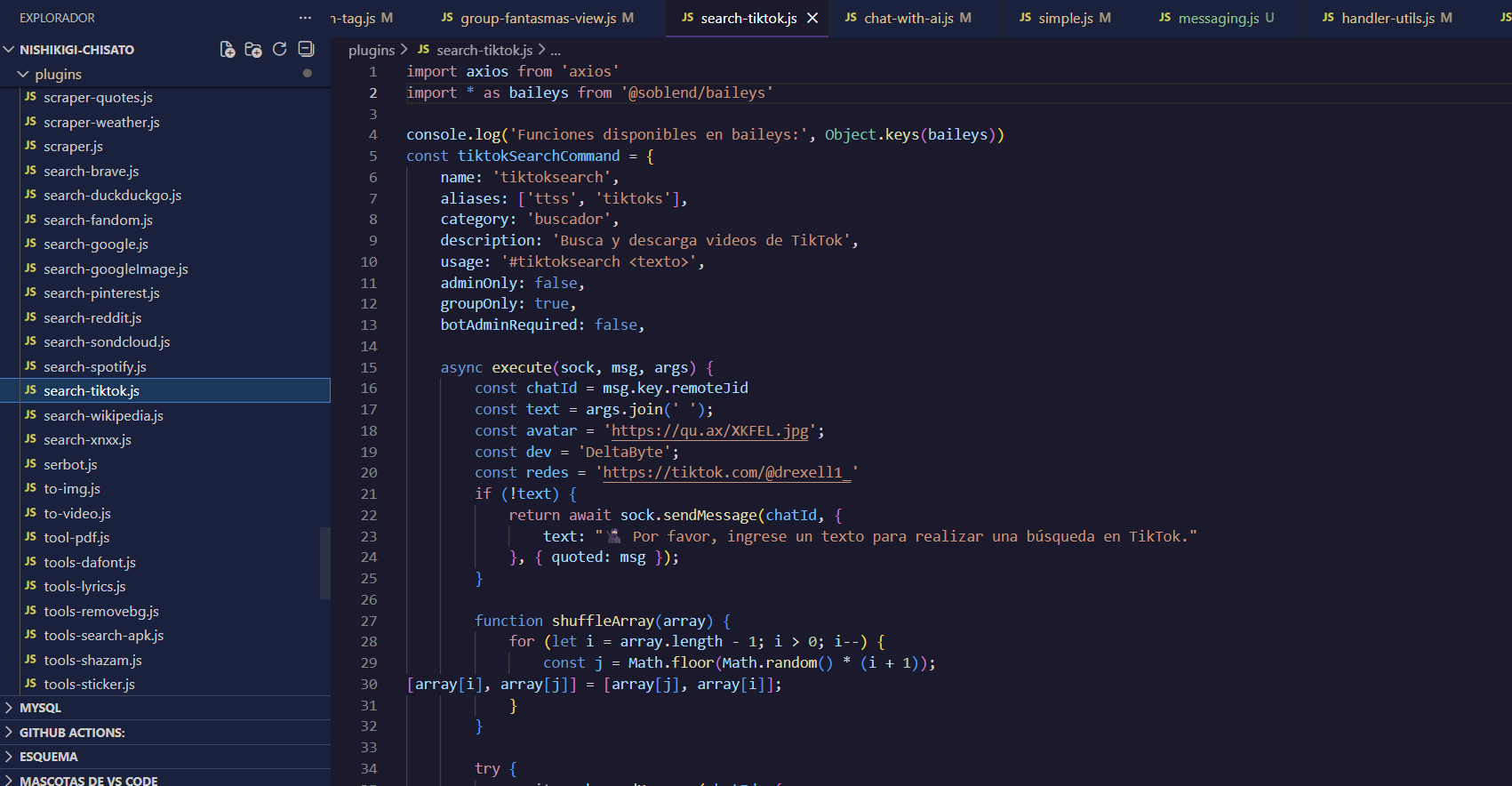Click the New Folder icon in explorer

(x=253, y=50)
